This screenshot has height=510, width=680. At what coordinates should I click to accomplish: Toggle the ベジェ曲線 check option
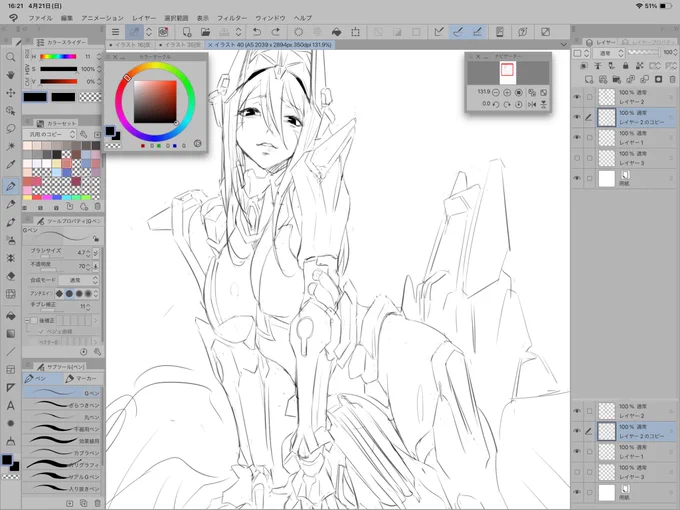41,331
